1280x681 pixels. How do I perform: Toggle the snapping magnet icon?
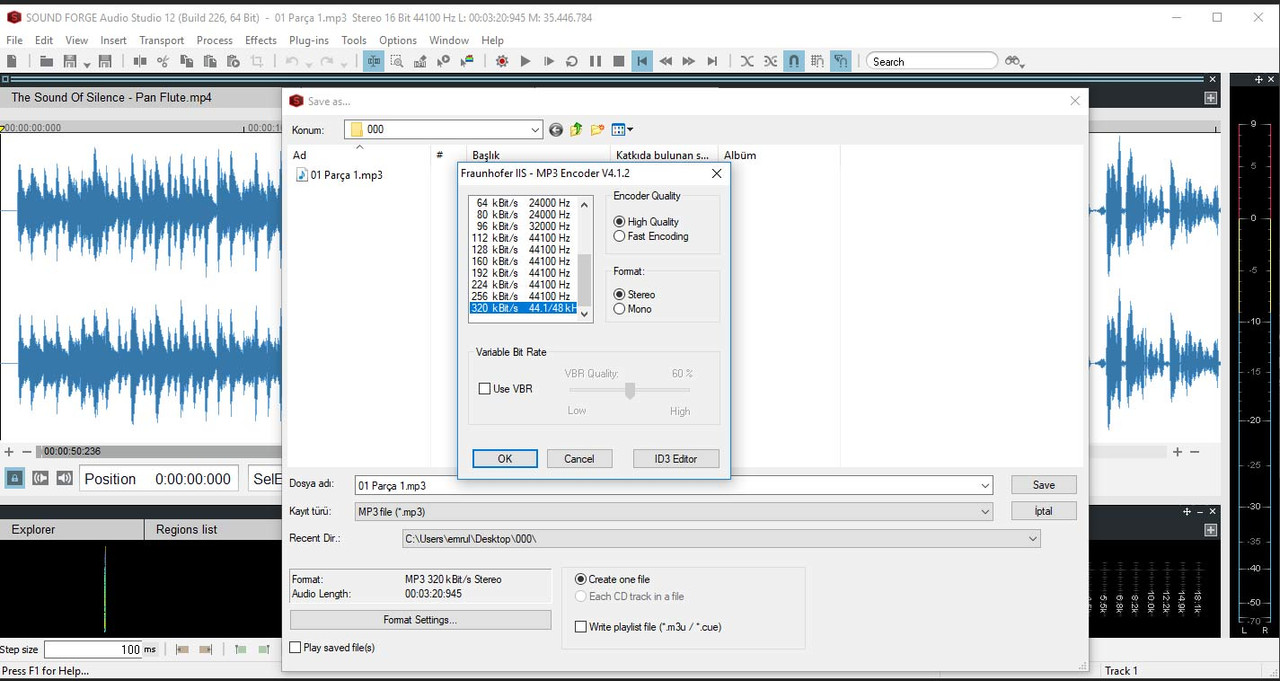pyautogui.click(x=794, y=61)
